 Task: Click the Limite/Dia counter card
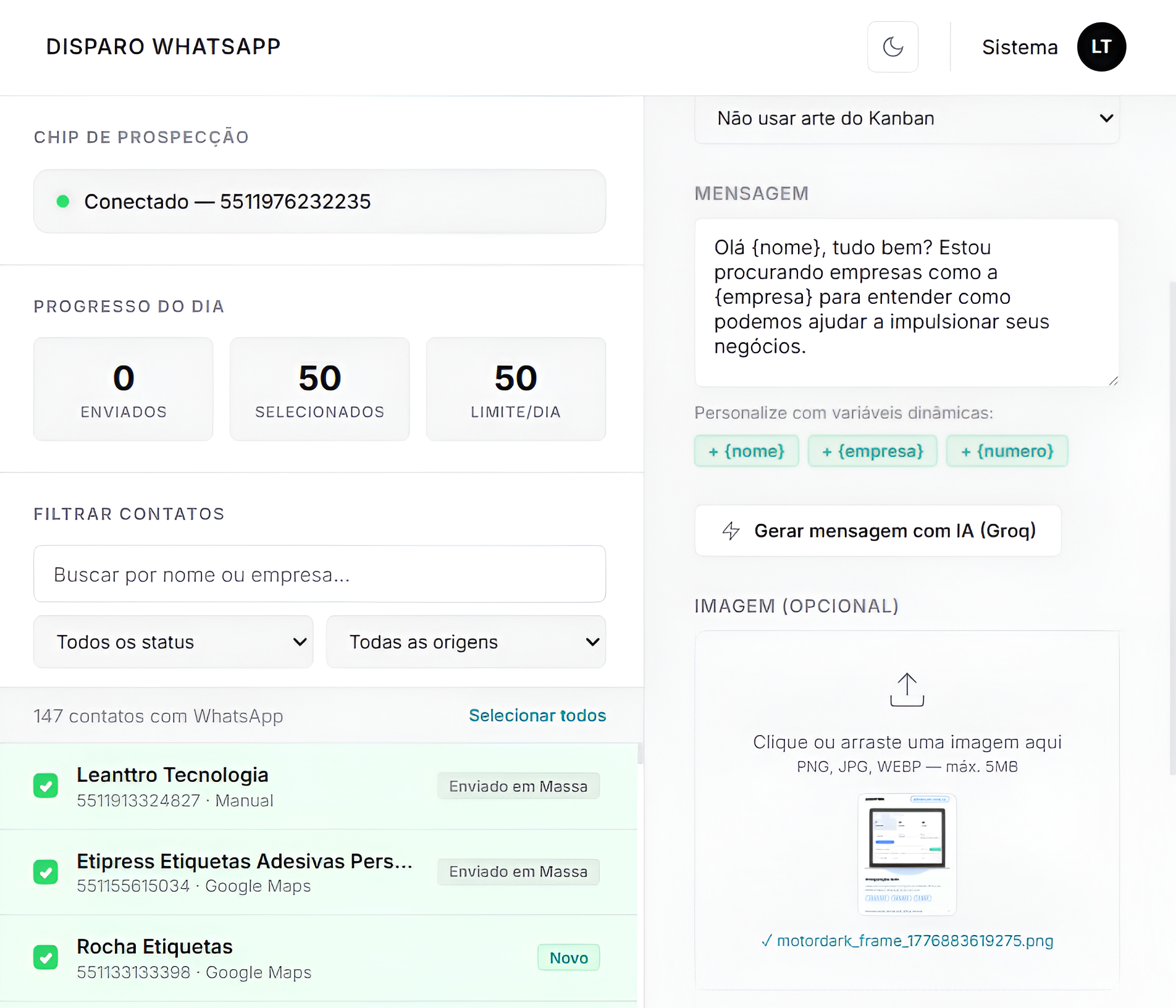click(x=516, y=388)
